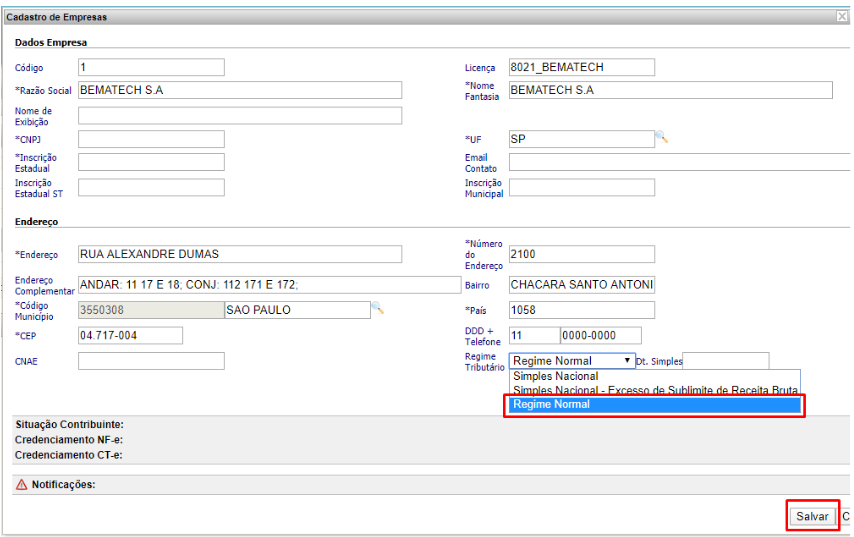Click the Endereço Complementar field
This screenshot has height=537, width=854.
point(270,285)
